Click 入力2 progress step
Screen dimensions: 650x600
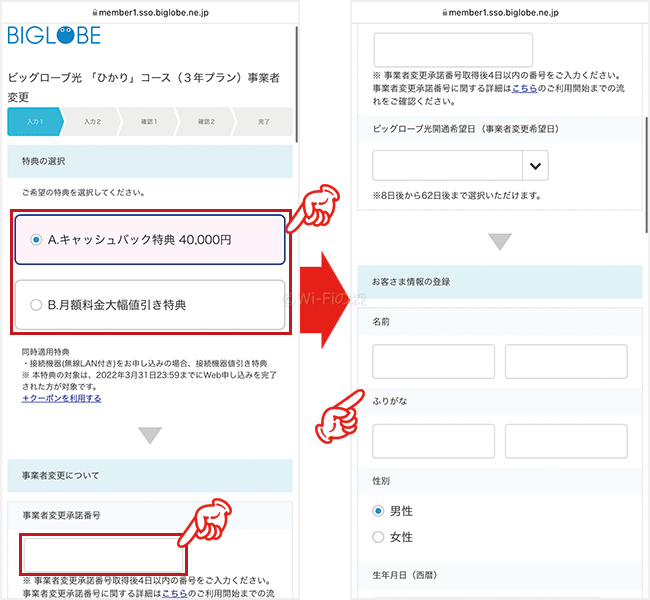pyautogui.click(x=92, y=121)
